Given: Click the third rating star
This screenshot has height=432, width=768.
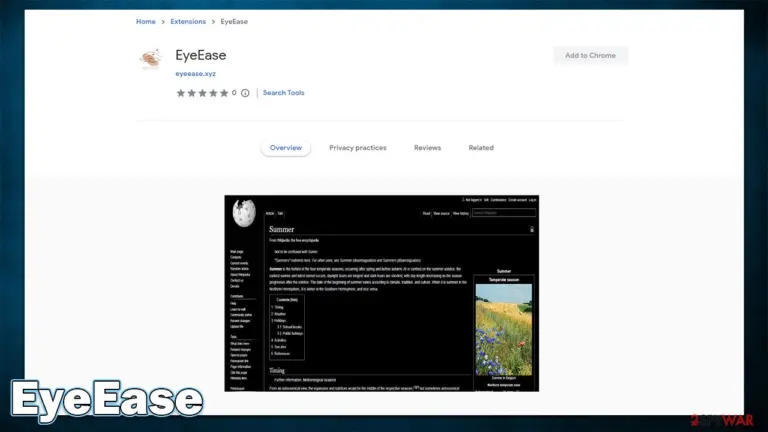Looking at the screenshot, I should [x=202, y=93].
